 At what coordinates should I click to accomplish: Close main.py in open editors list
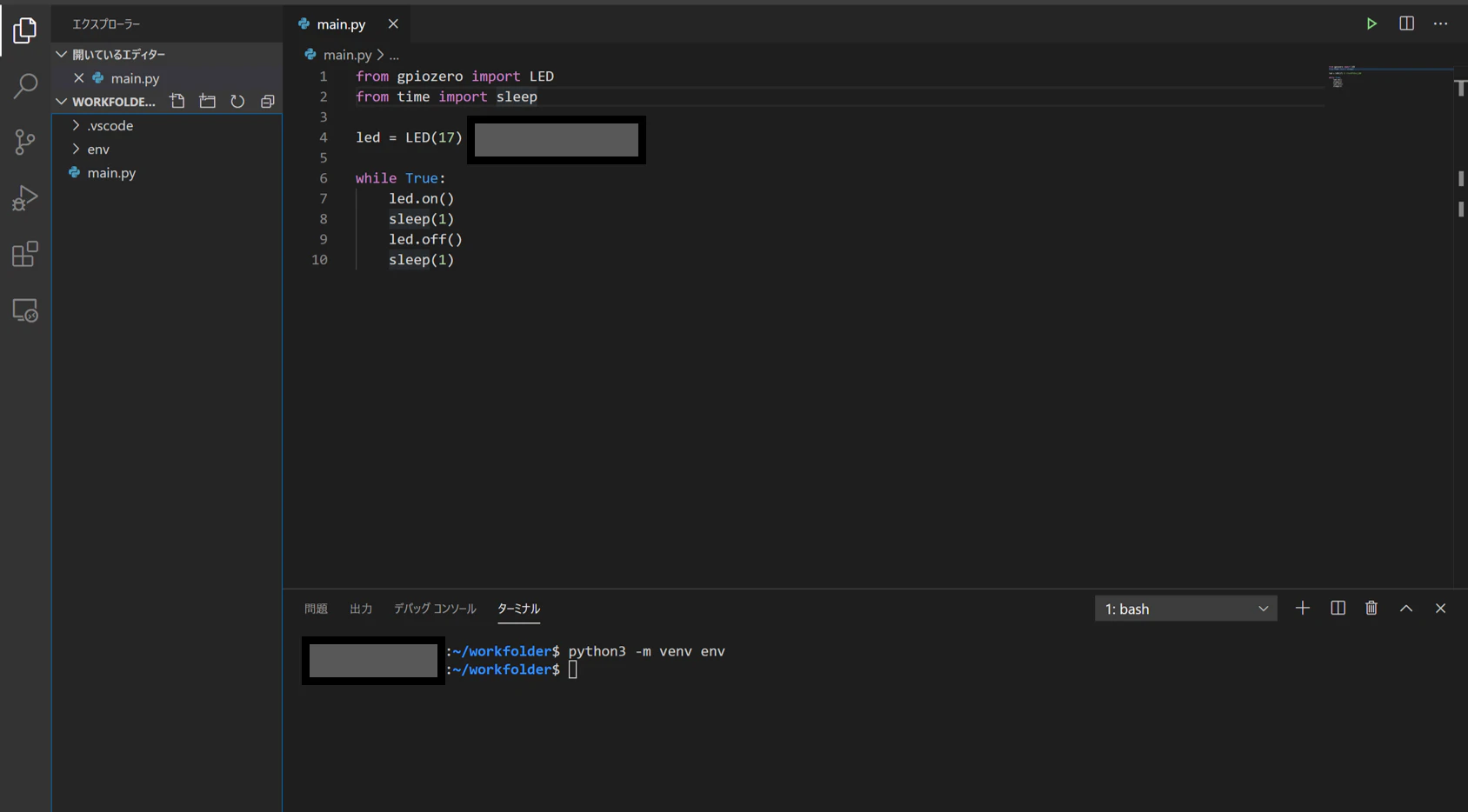pyautogui.click(x=79, y=78)
